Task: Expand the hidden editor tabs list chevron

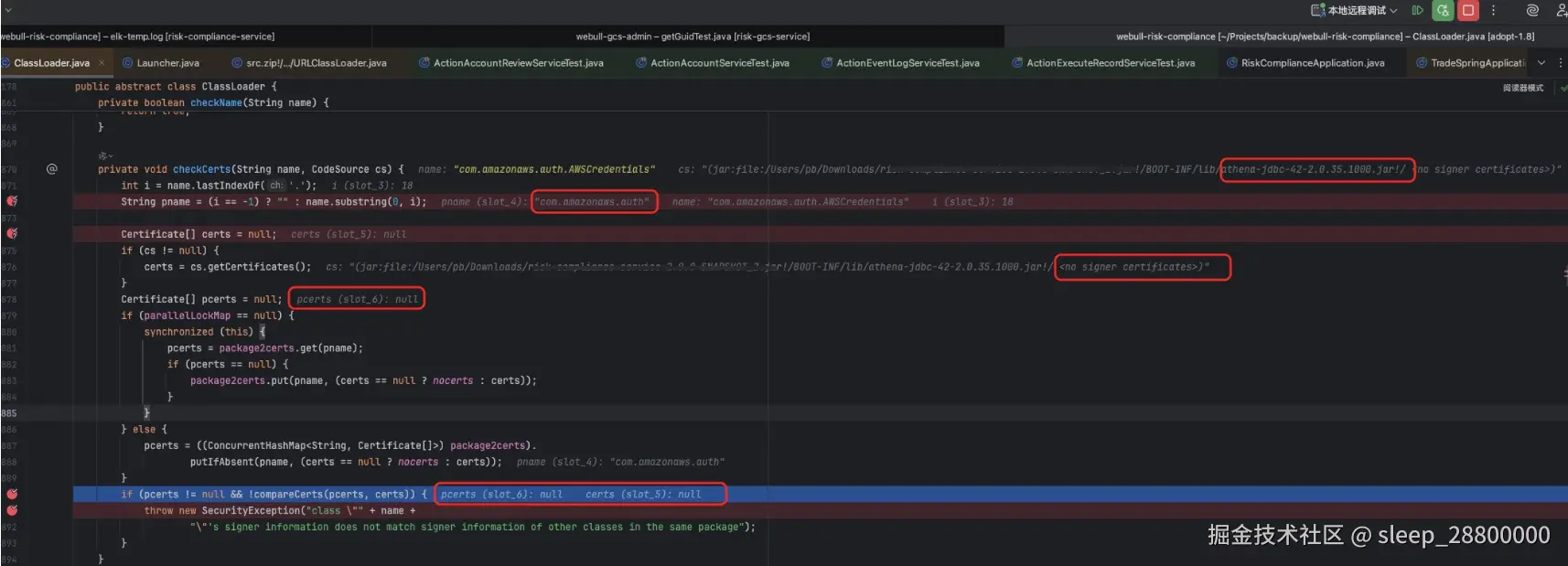Action: (x=1541, y=63)
